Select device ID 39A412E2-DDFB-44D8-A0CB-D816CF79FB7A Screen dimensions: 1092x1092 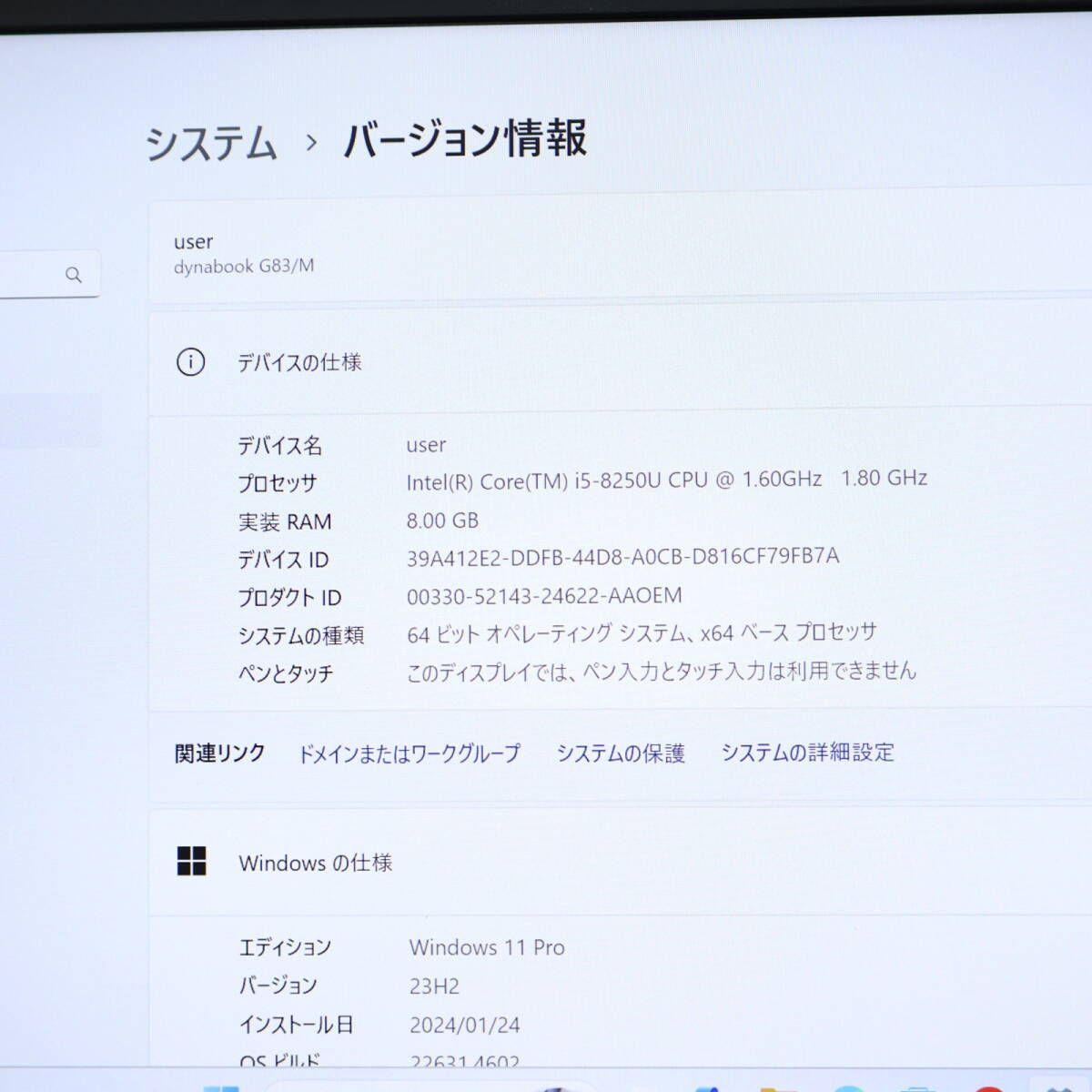(623, 556)
